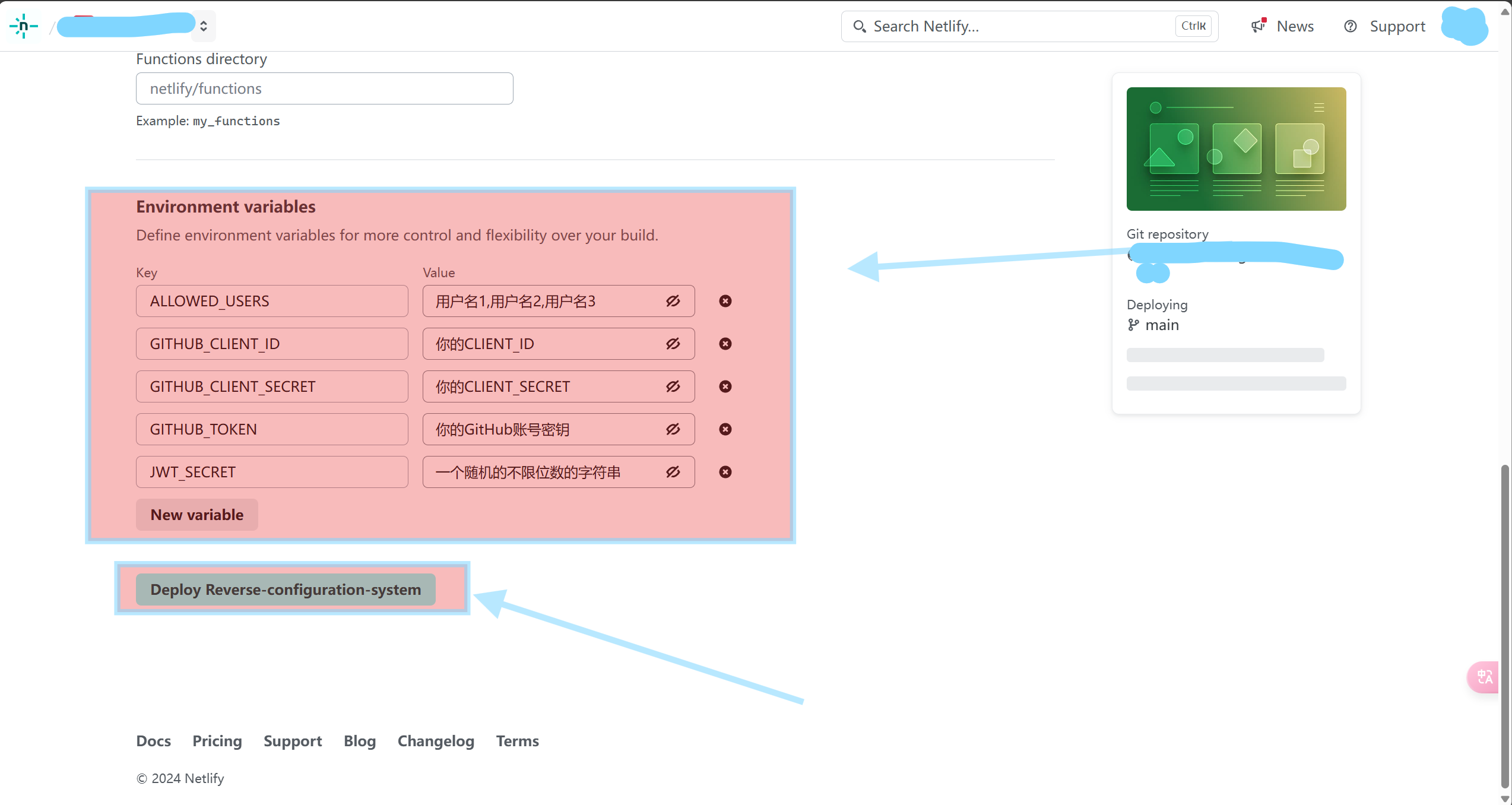Viewport: 1512px width, 805px height.
Task: Delete the GITHUB_CLIENT_ID variable row
Action: pos(725,344)
